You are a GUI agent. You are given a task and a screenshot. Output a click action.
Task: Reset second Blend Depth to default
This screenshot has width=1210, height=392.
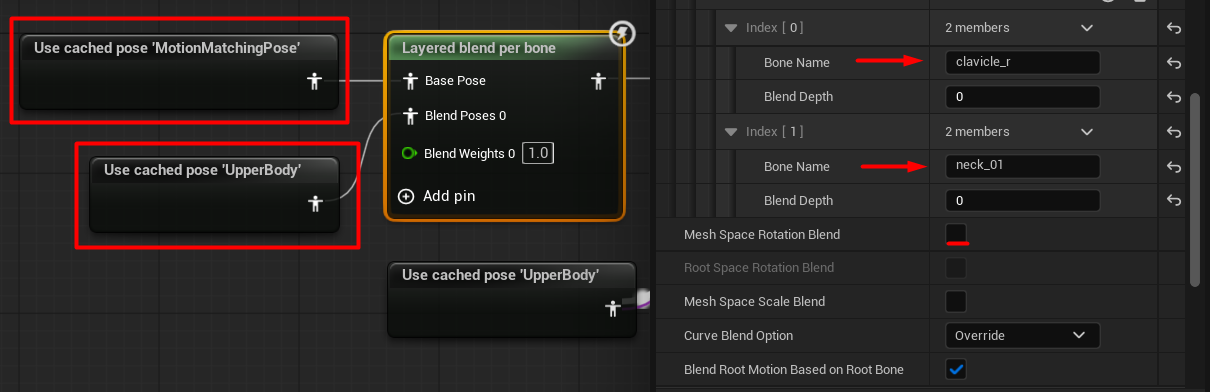[x=1174, y=200]
